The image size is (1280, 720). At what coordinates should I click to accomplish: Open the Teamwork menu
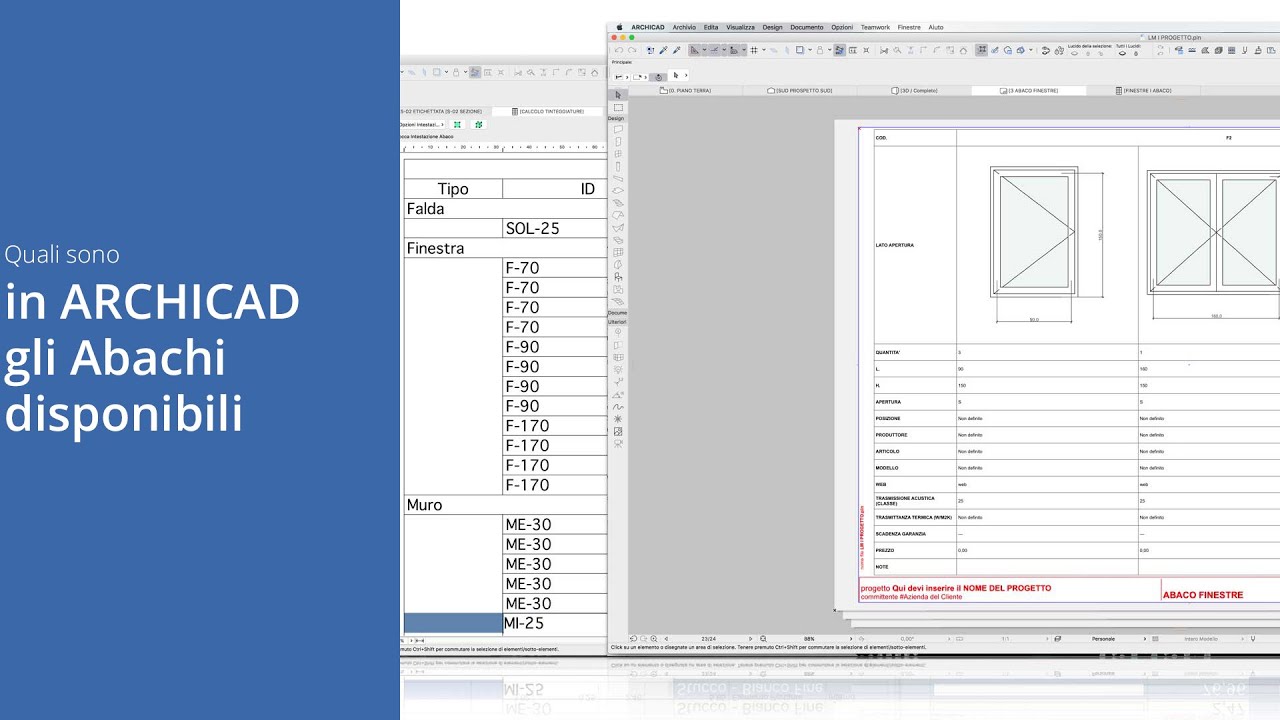pos(875,27)
